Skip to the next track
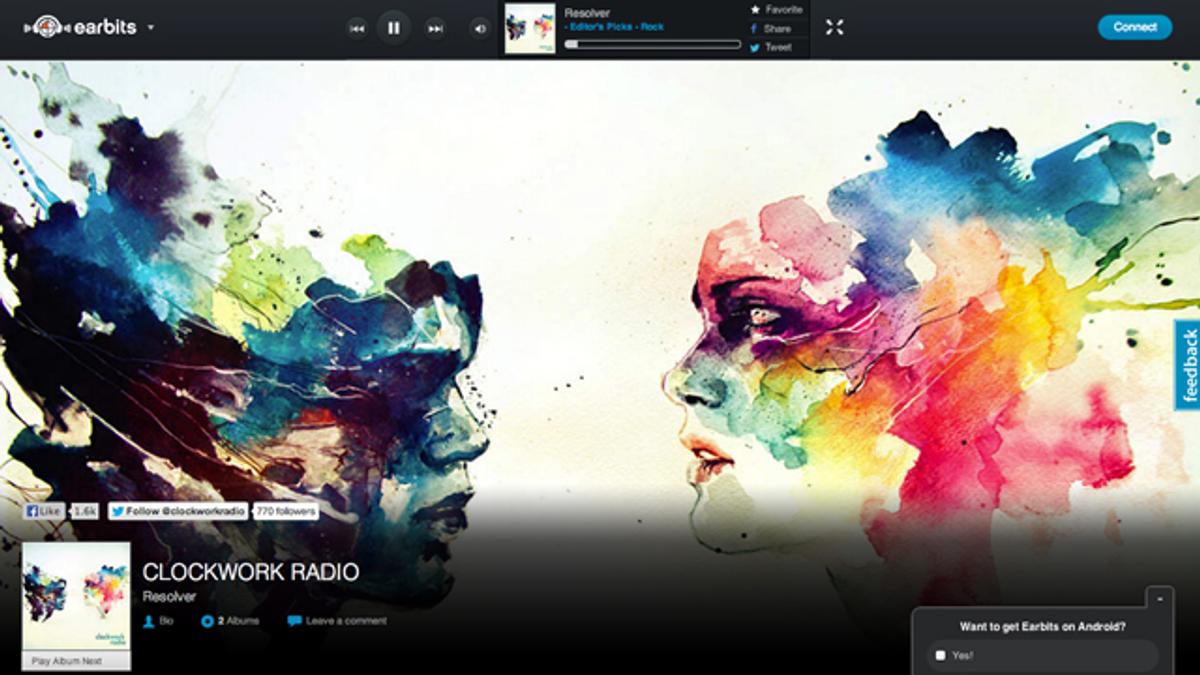Screen dimensions: 1200x675 point(435,29)
